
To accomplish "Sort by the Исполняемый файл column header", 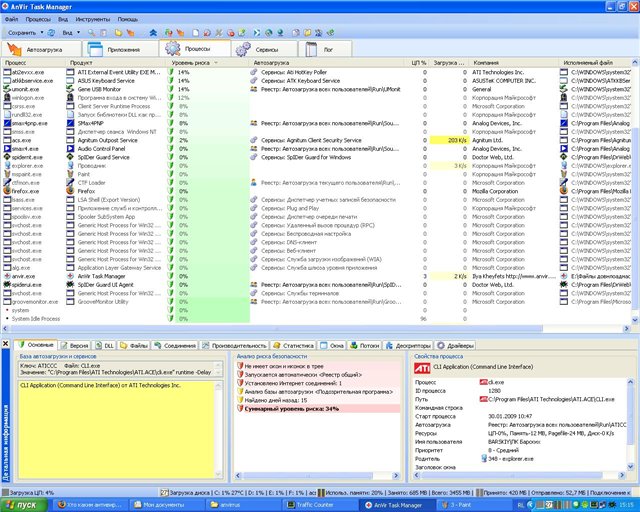I will point(595,62).
